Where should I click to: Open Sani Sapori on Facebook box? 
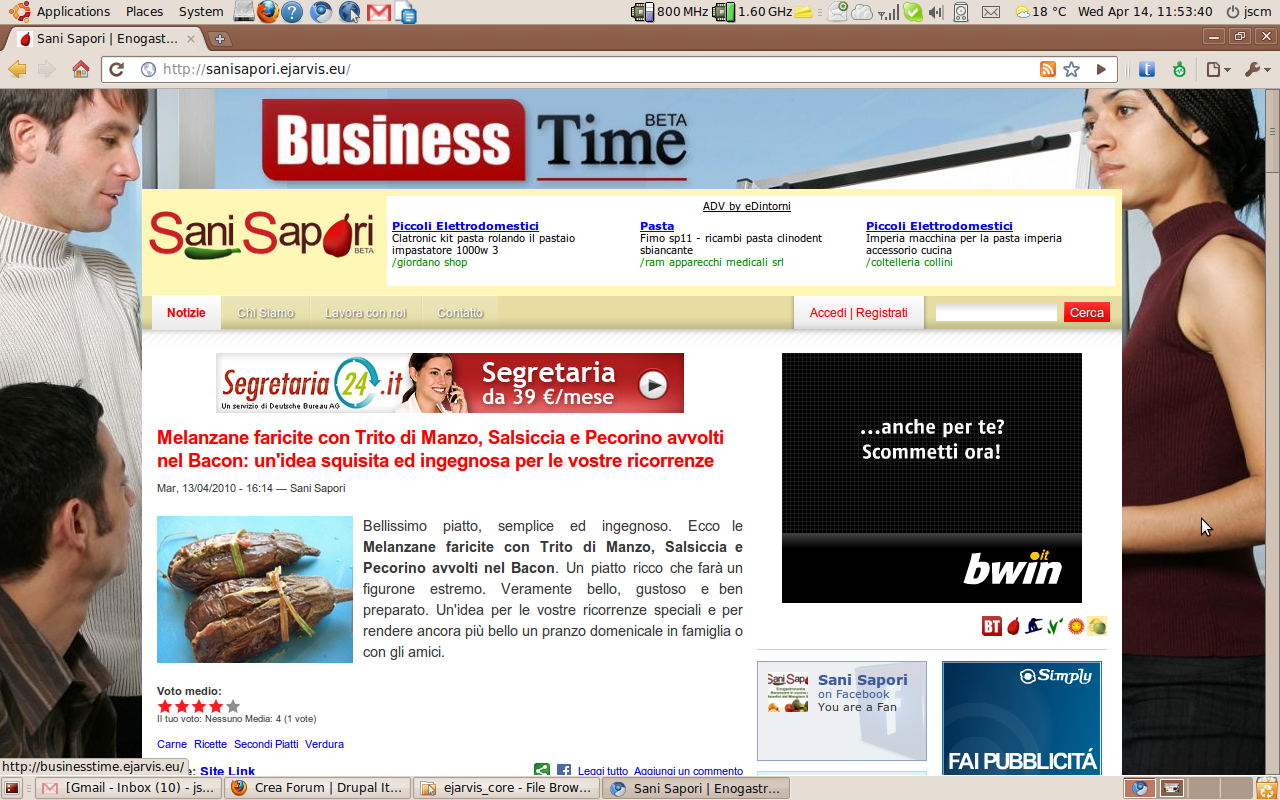842,711
